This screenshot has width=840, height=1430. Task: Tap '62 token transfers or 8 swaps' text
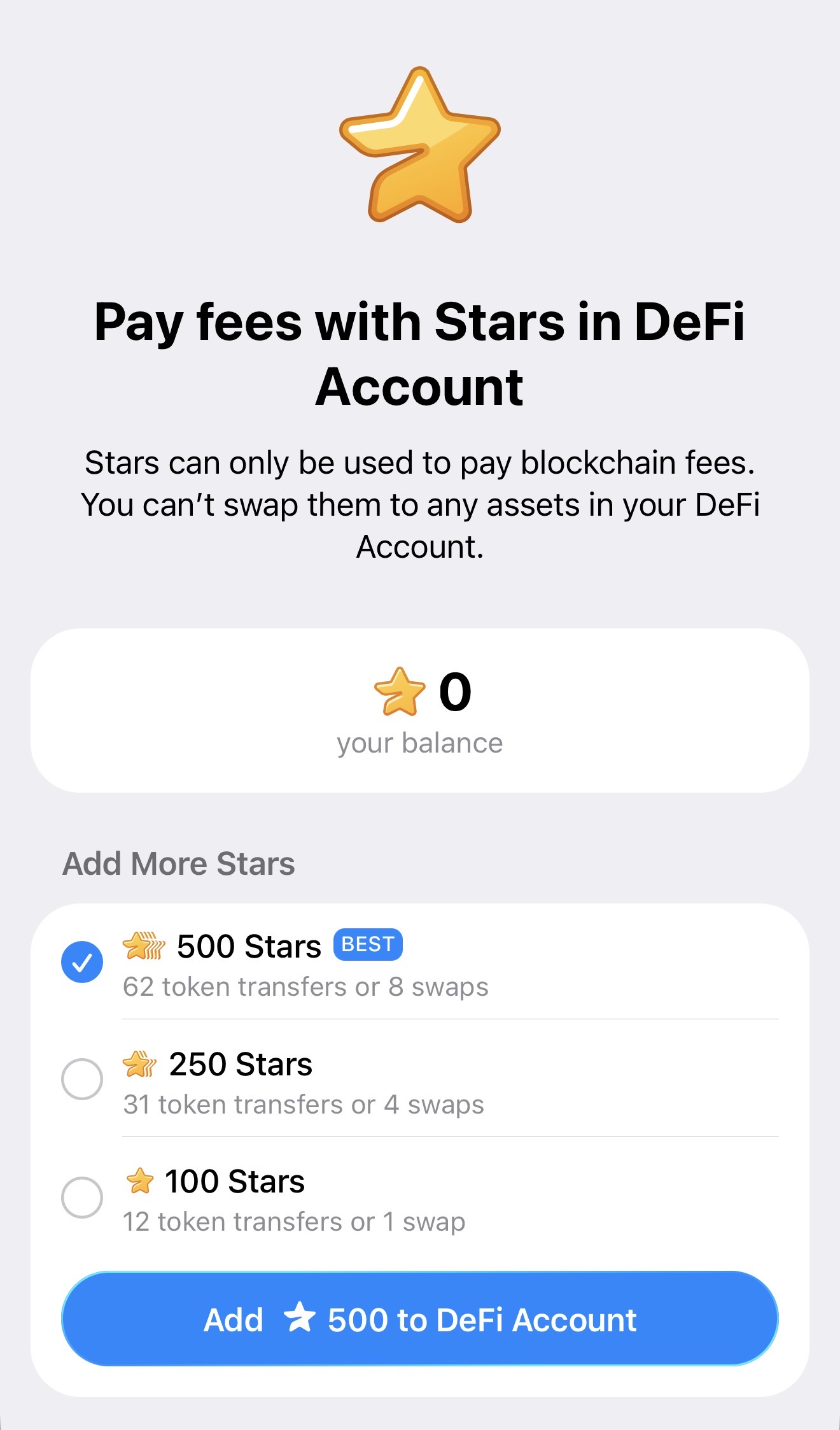305,987
